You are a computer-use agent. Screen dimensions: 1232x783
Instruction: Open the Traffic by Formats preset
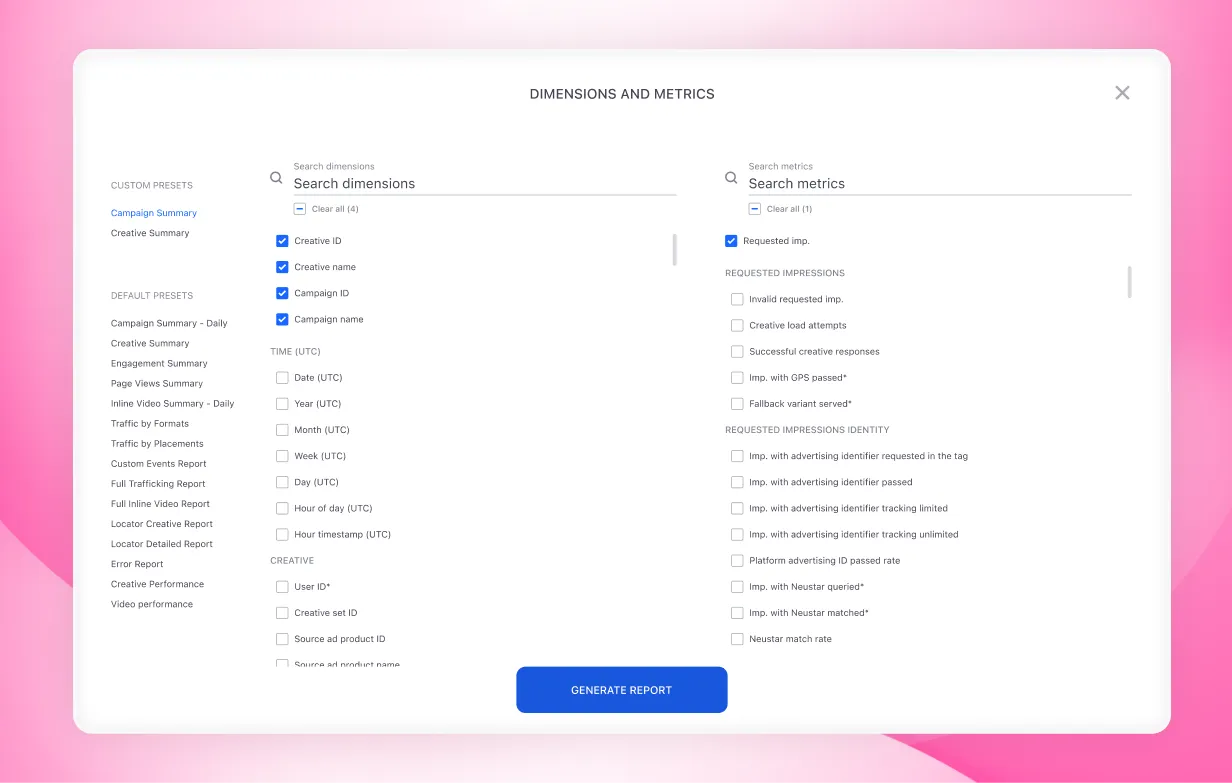click(x=150, y=423)
